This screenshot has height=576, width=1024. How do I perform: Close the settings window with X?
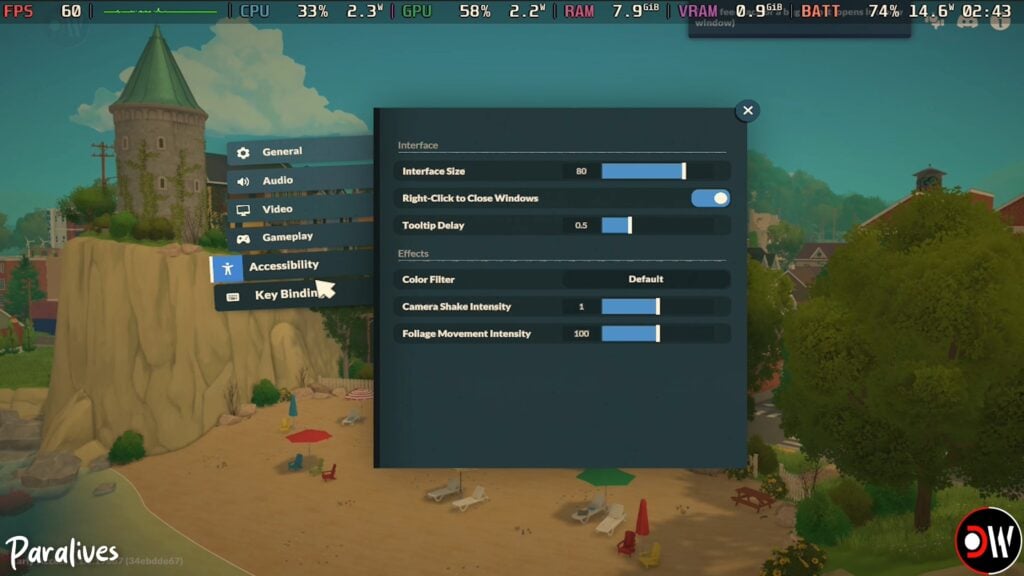pos(748,110)
